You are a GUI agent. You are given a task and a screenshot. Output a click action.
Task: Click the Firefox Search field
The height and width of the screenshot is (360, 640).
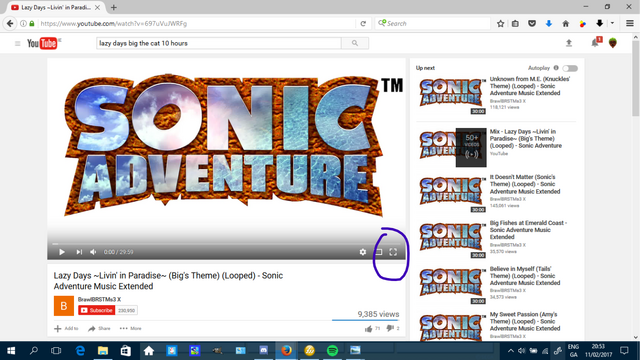tap(433, 24)
